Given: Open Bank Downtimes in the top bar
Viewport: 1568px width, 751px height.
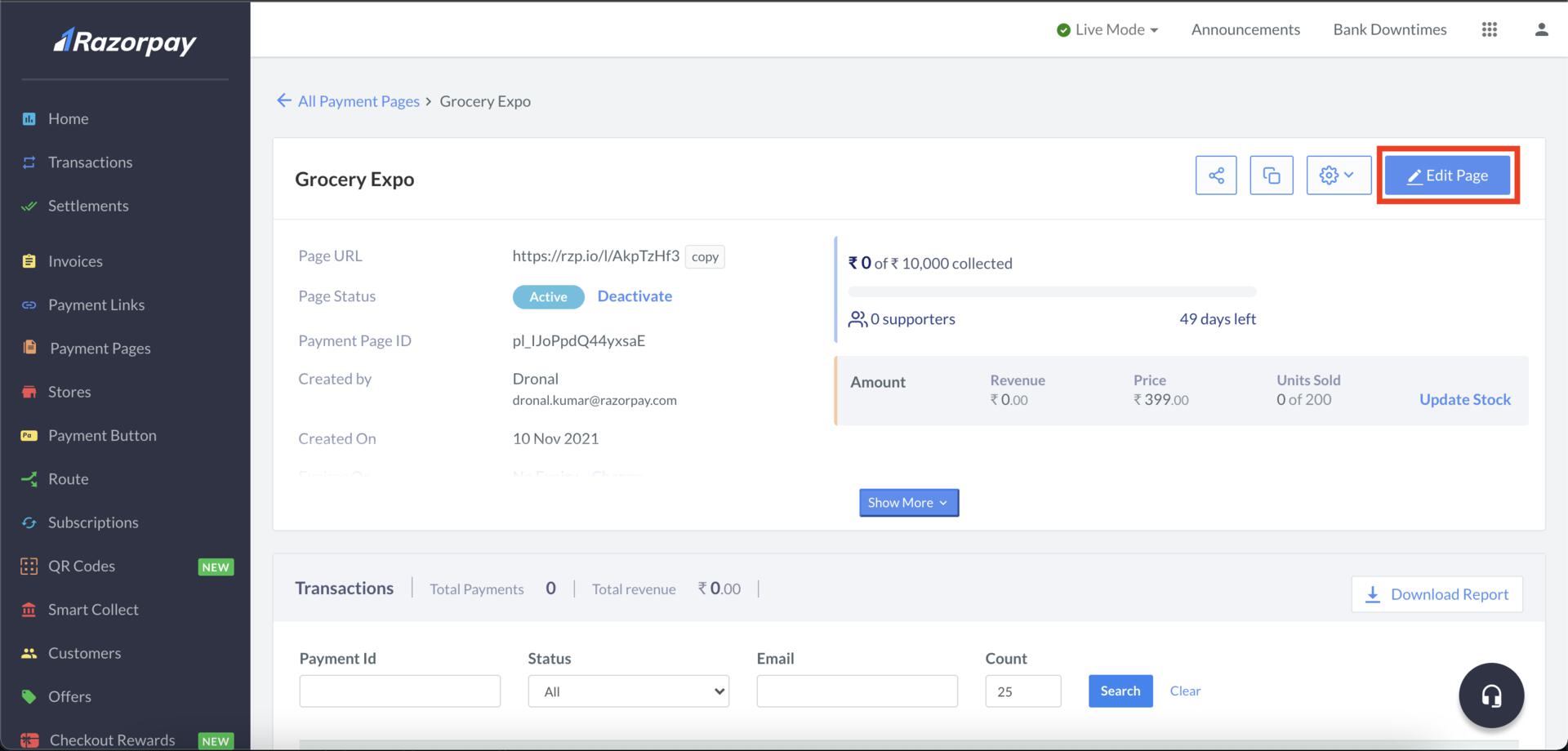Looking at the screenshot, I should (1390, 29).
